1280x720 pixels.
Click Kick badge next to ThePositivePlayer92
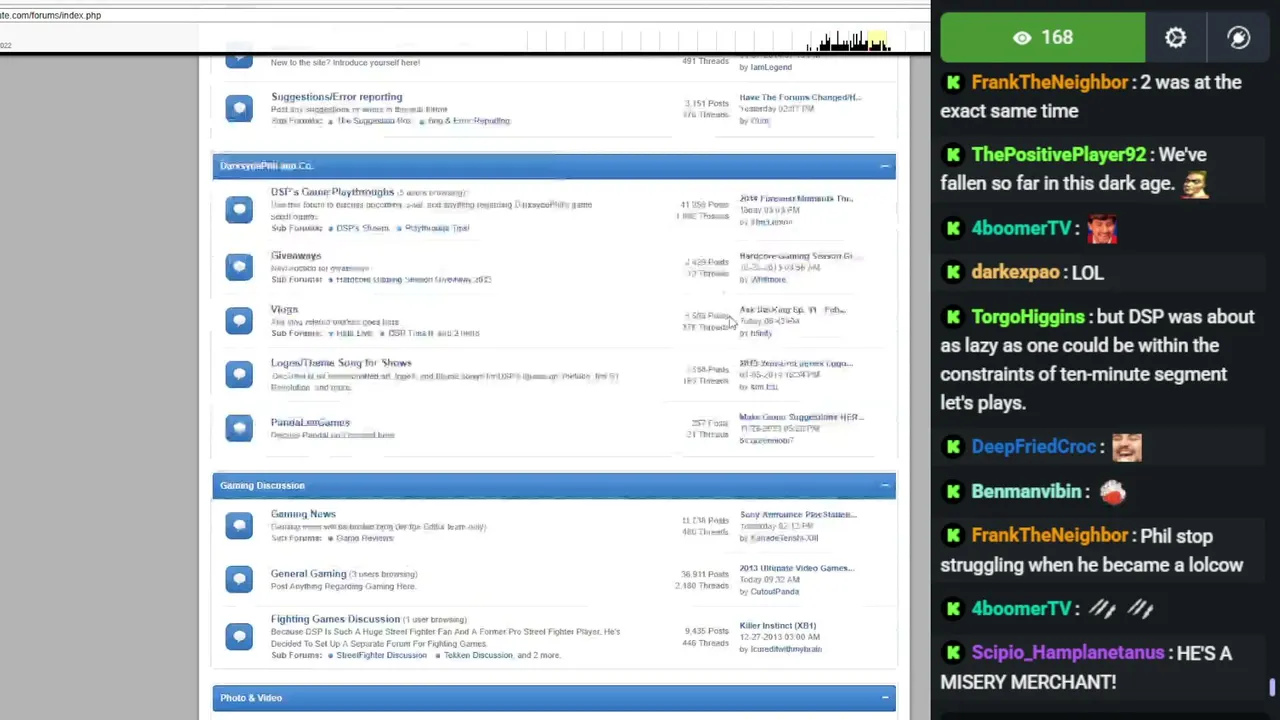pyautogui.click(x=953, y=155)
